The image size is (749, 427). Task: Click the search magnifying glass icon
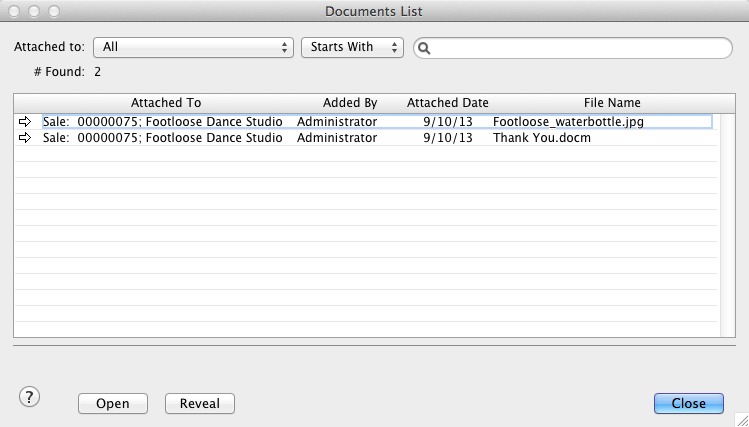tap(424, 48)
